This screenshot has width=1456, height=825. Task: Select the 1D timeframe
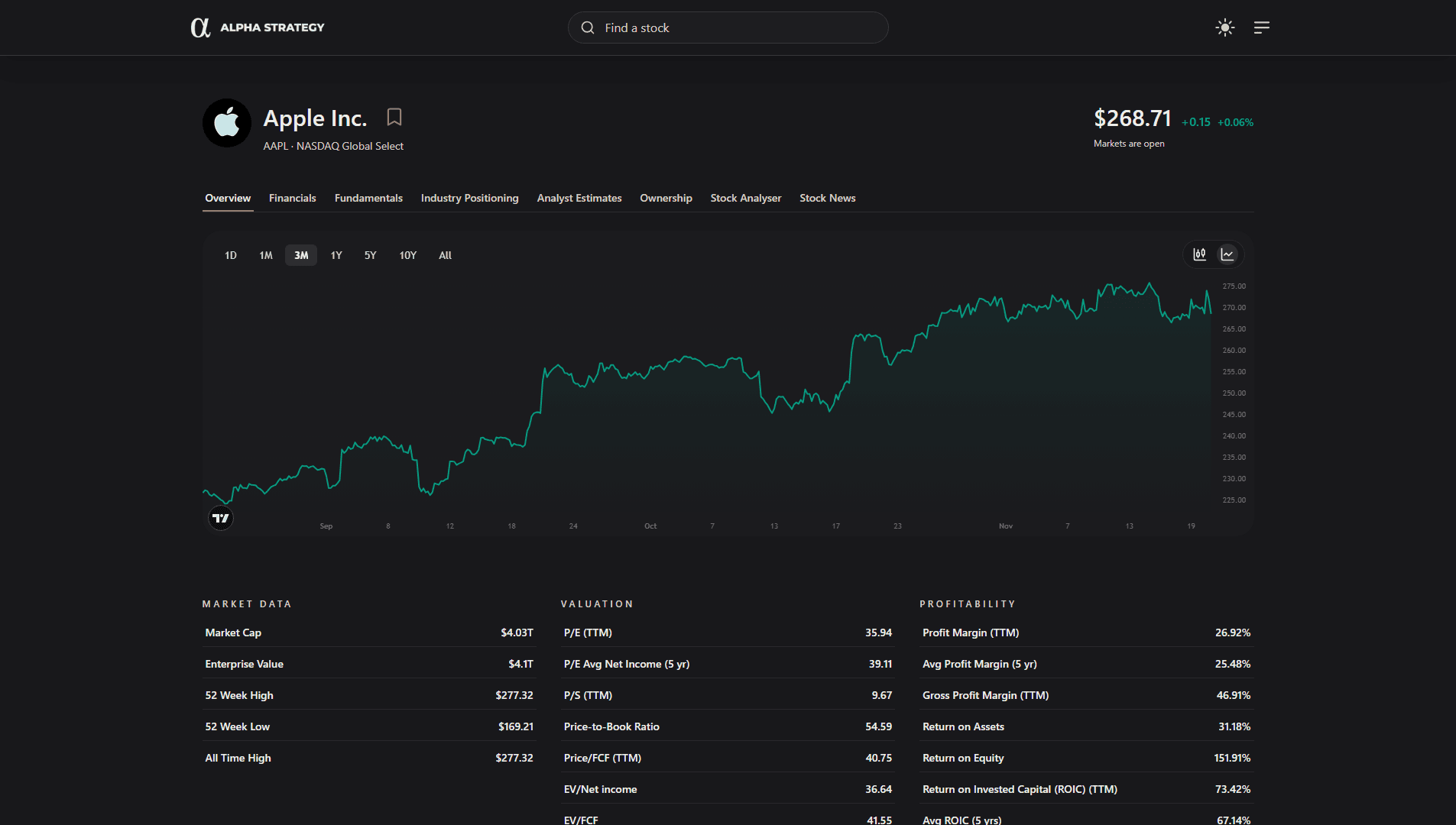pyautogui.click(x=230, y=255)
